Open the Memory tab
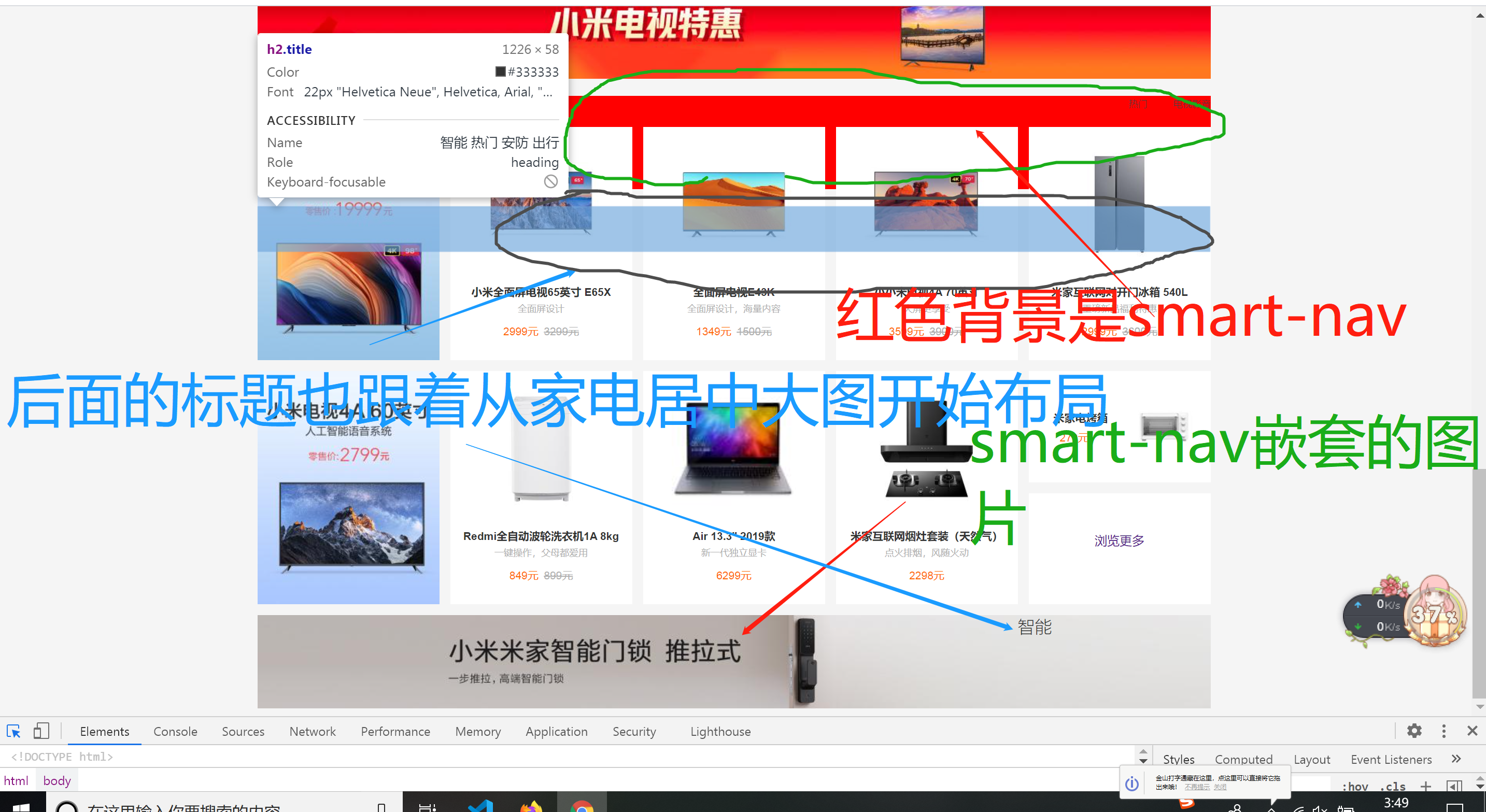The height and width of the screenshot is (812, 1486). click(x=478, y=731)
